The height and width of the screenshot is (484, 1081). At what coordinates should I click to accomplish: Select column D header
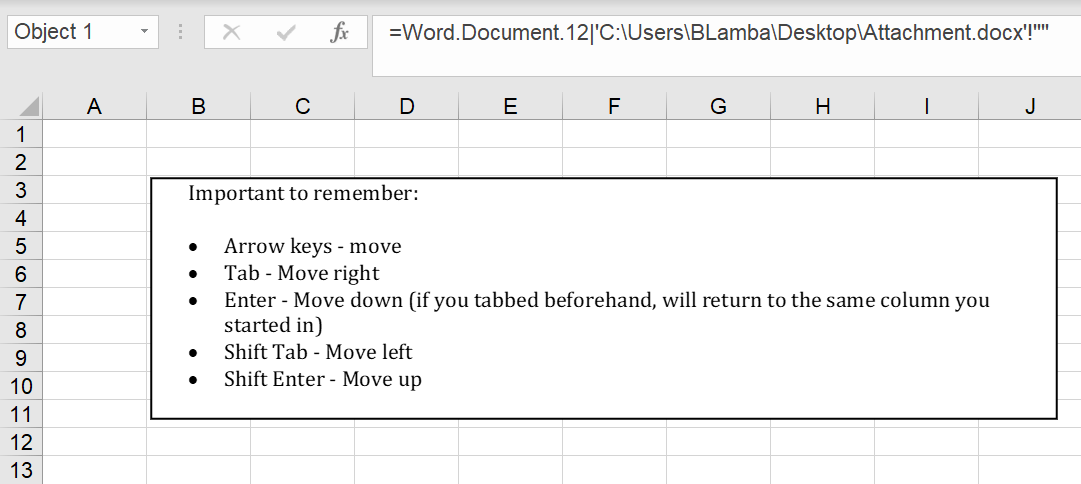(x=406, y=106)
